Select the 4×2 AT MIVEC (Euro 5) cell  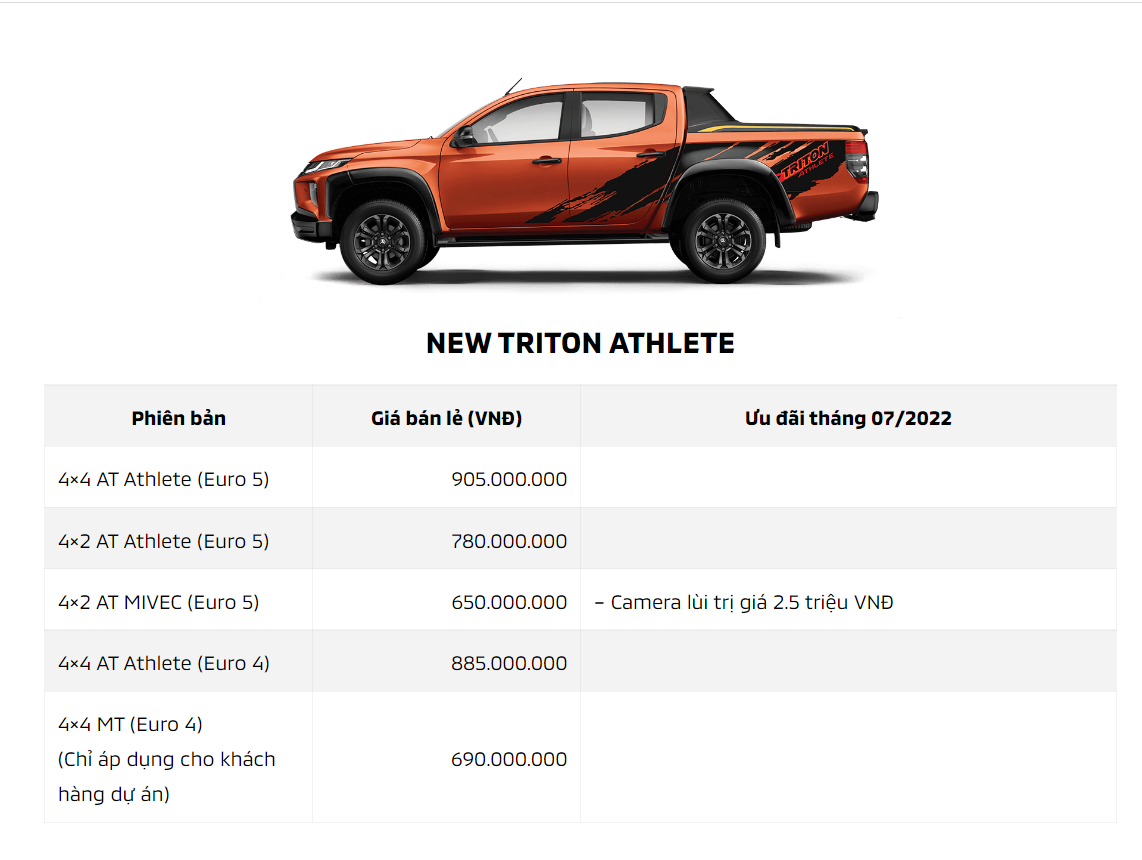click(178, 601)
